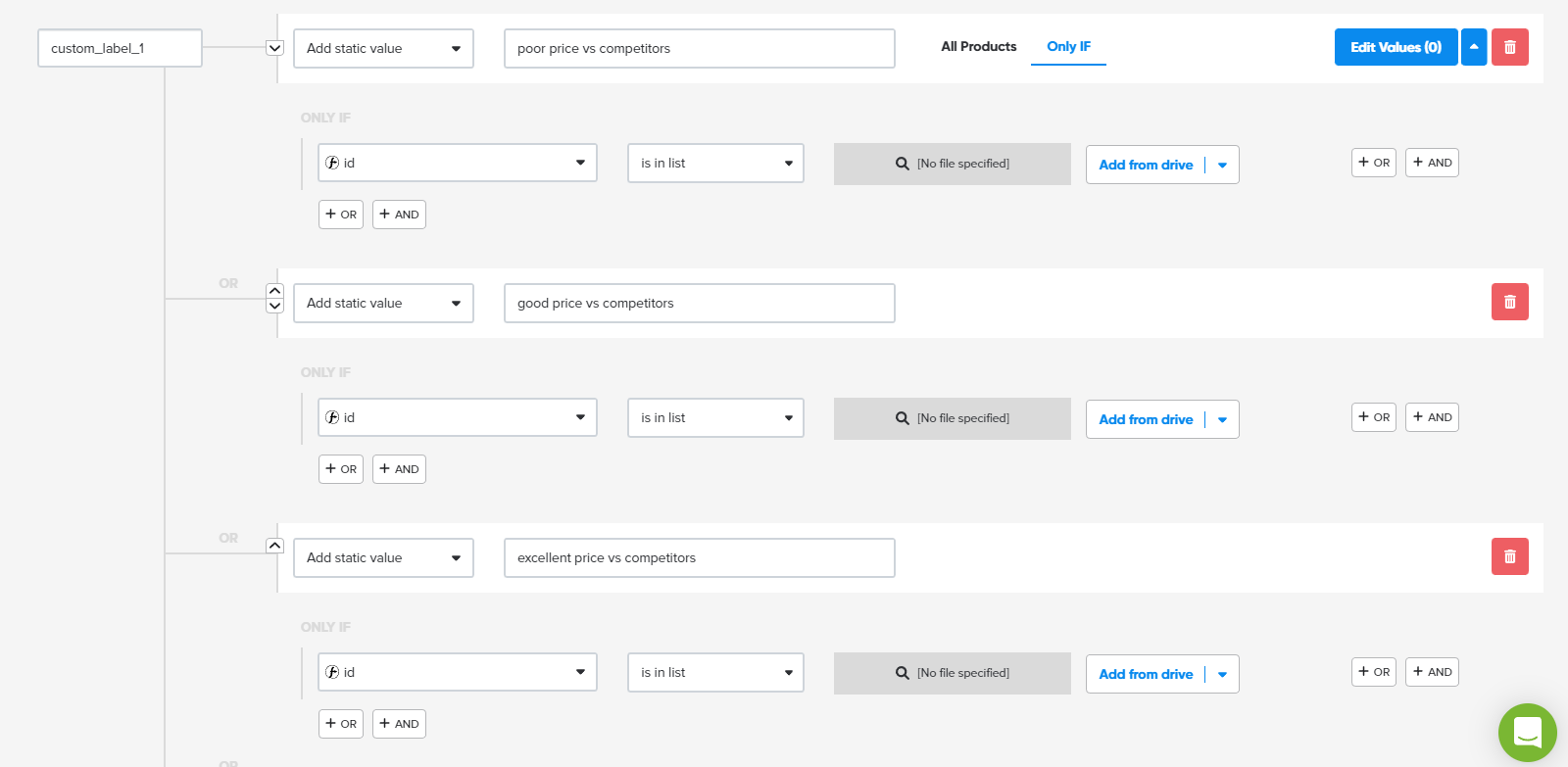Open the id field dropdown for good price rule

click(x=457, y=417)
